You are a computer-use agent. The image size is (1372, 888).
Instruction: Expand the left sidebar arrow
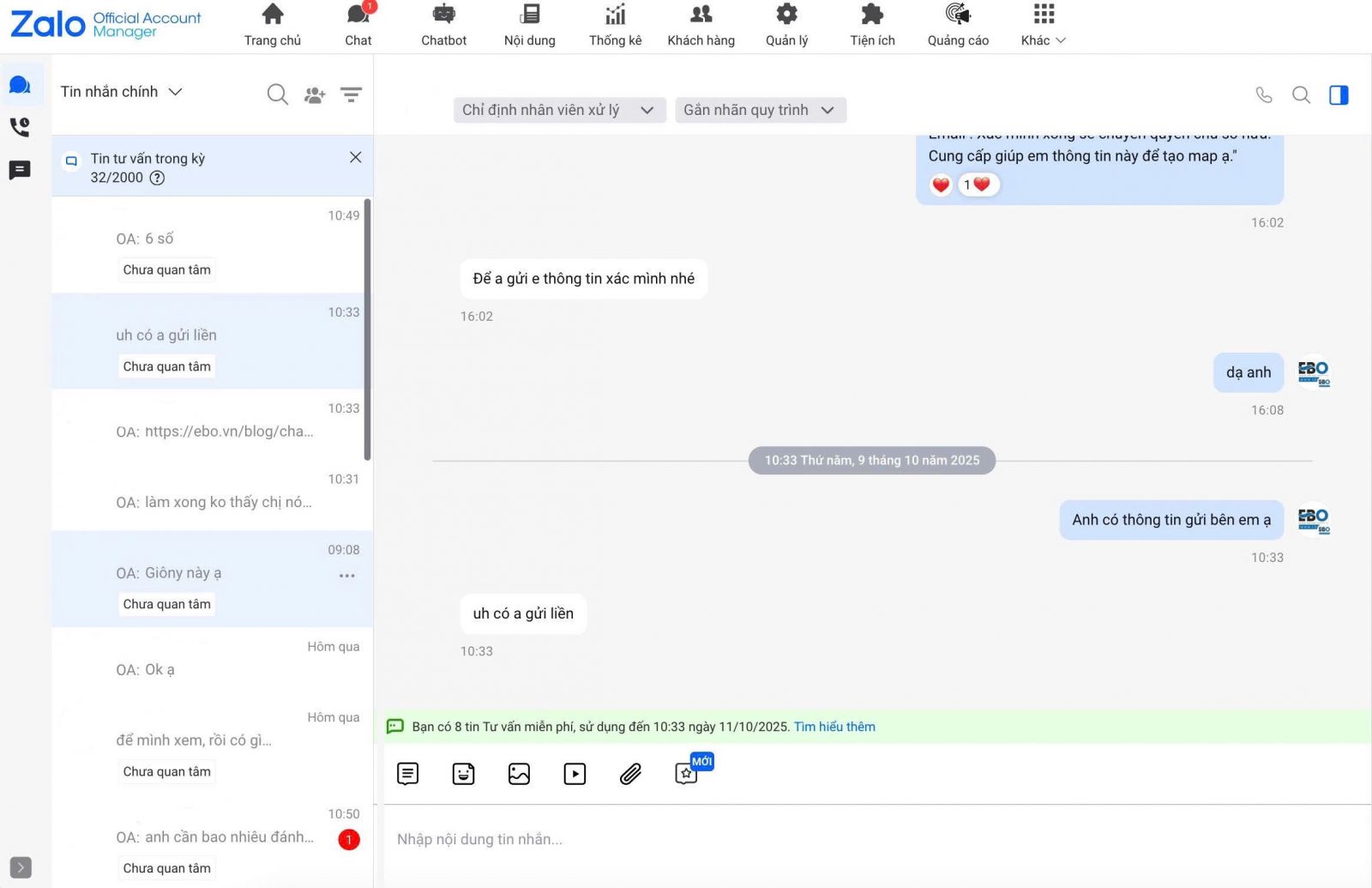click(x=21, y=867)
